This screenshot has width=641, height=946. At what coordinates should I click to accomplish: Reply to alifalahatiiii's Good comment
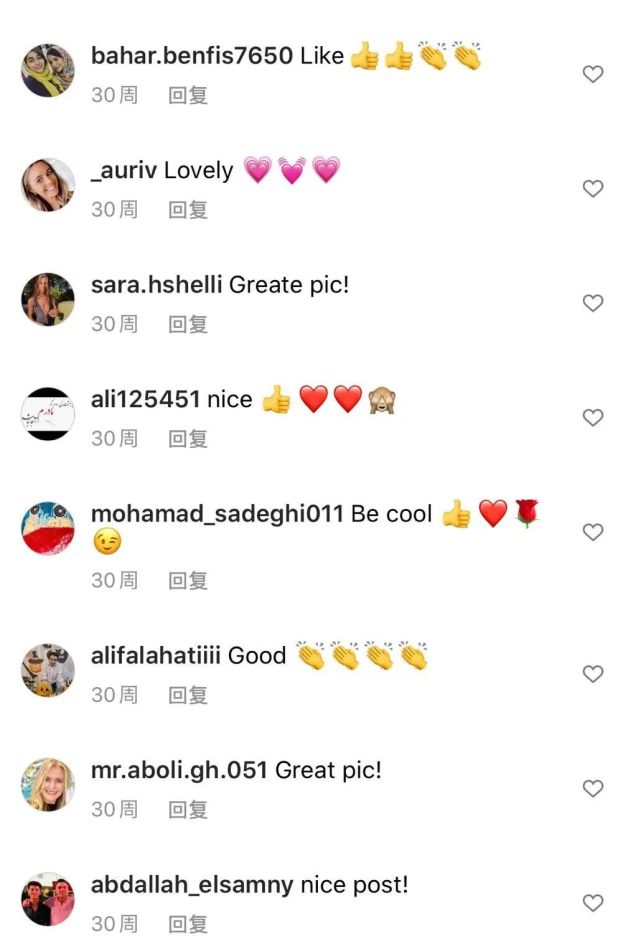(188, 696)
